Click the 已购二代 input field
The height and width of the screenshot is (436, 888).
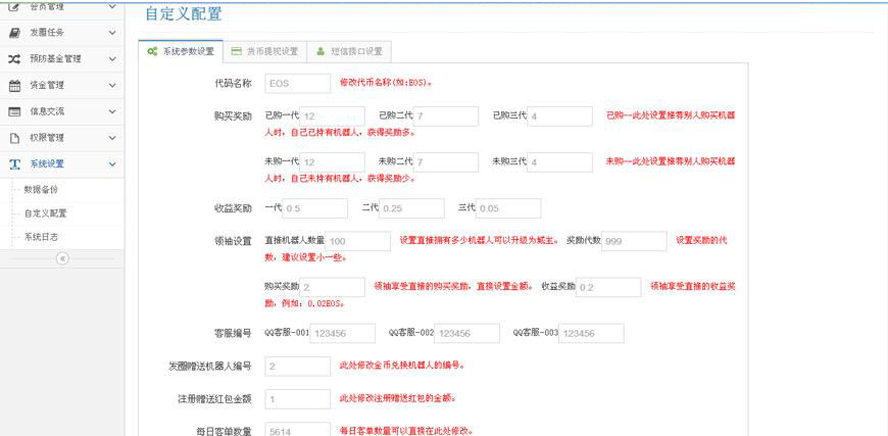(446, 116)
